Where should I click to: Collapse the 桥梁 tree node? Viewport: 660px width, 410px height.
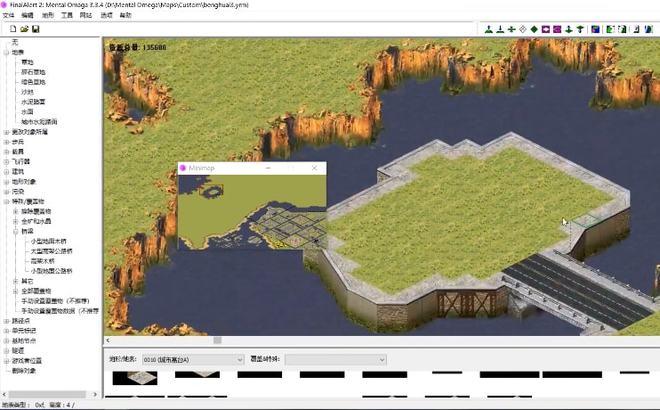point(16,231)
